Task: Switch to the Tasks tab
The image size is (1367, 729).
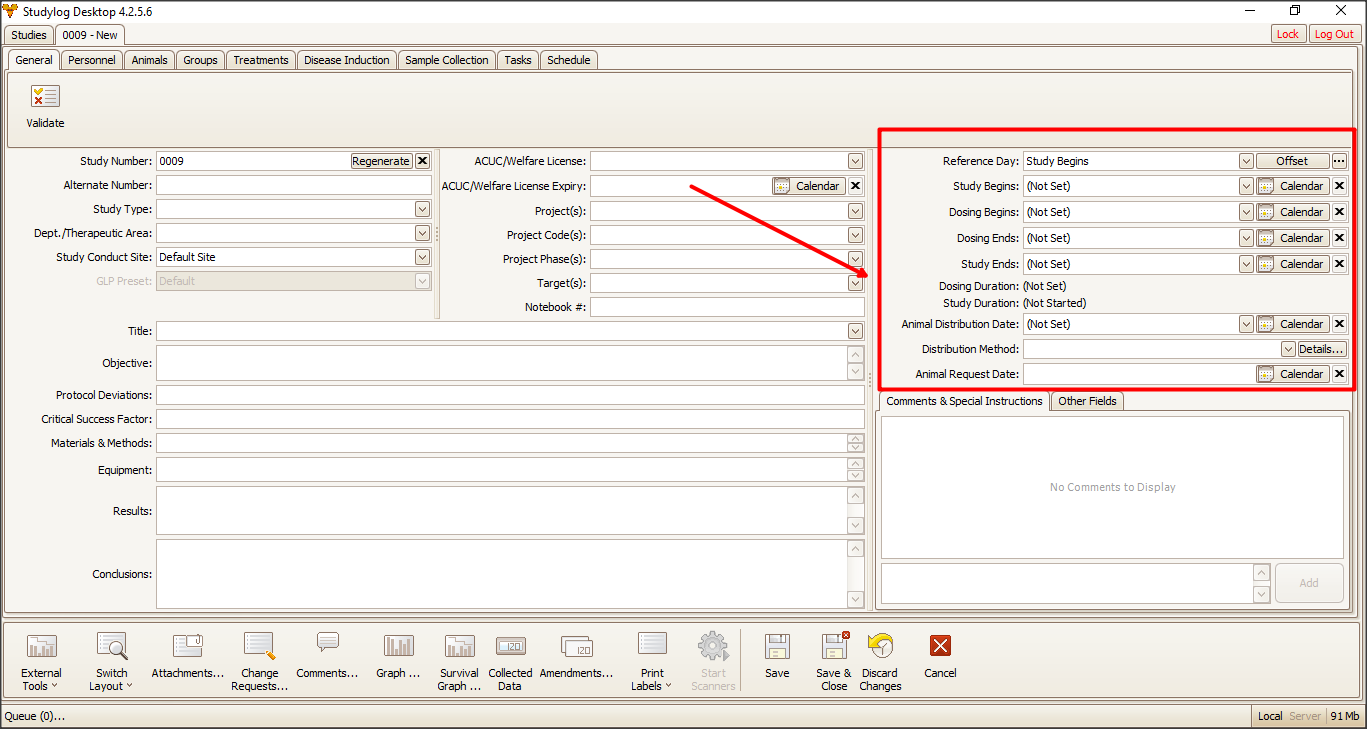Action: coord(518,60)
